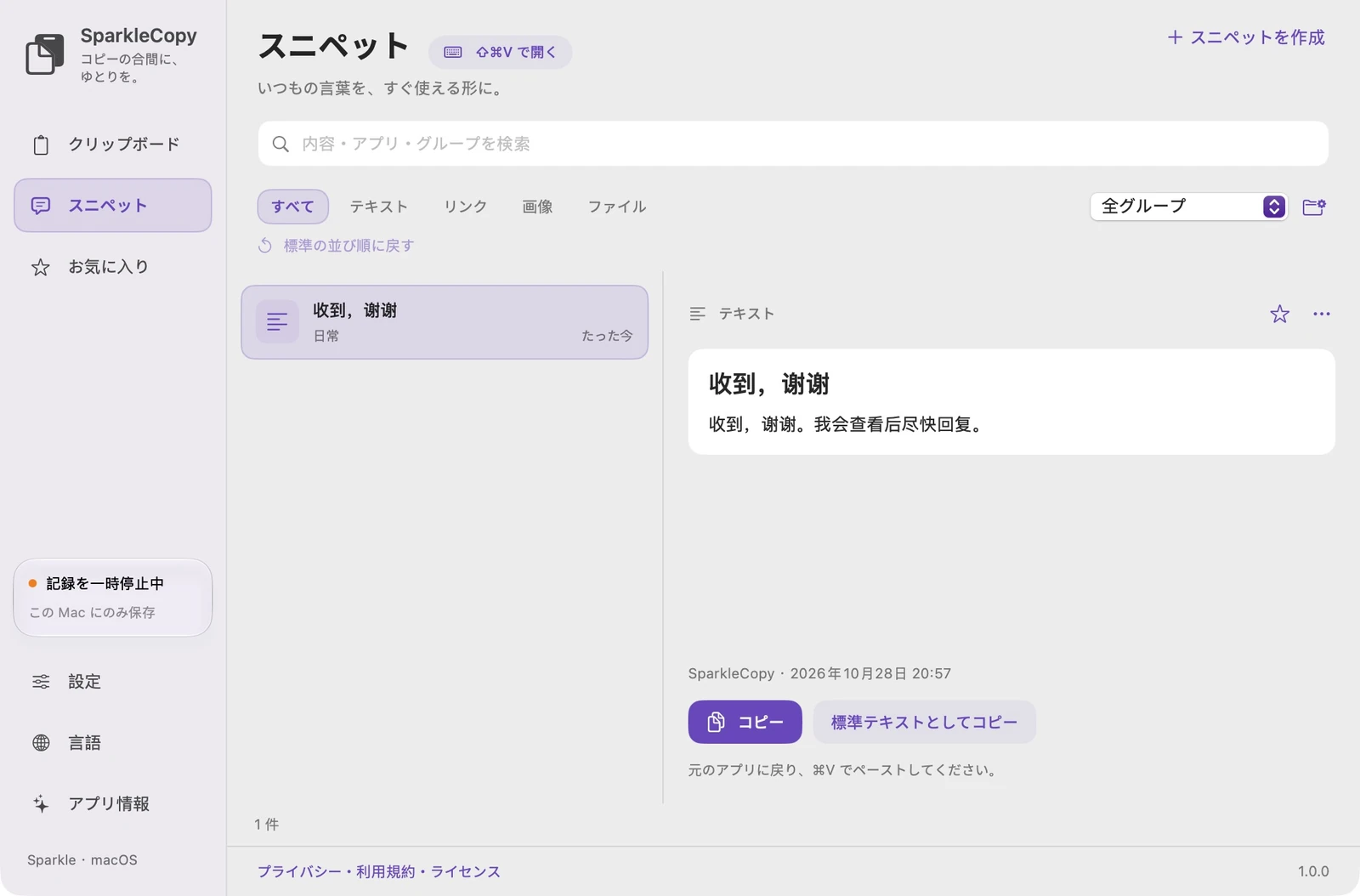
Task: Click 標準テキストとしてコピー button
Action: (924, 722)
